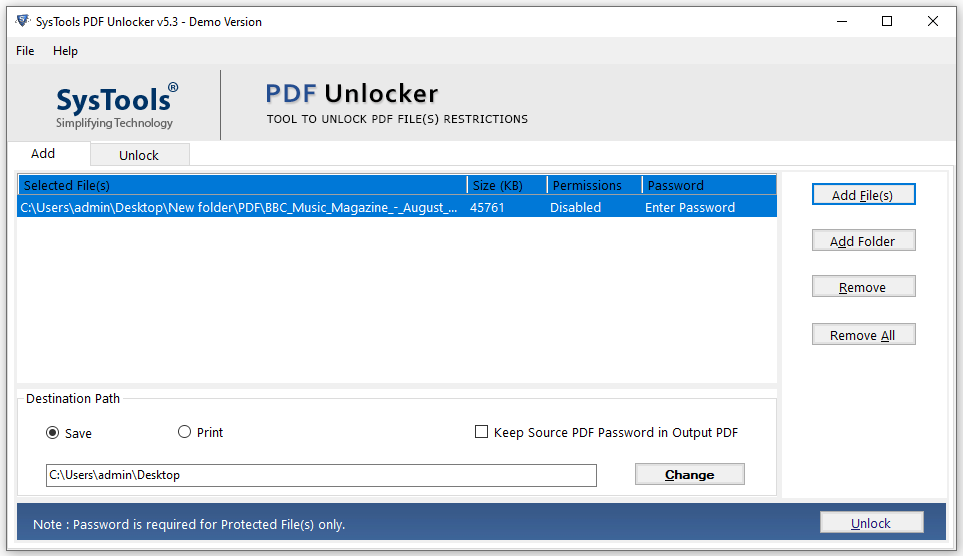Click the Add File(s) button
The height and width of the screenshot is (556, 963).
click(x=863, y=195)
